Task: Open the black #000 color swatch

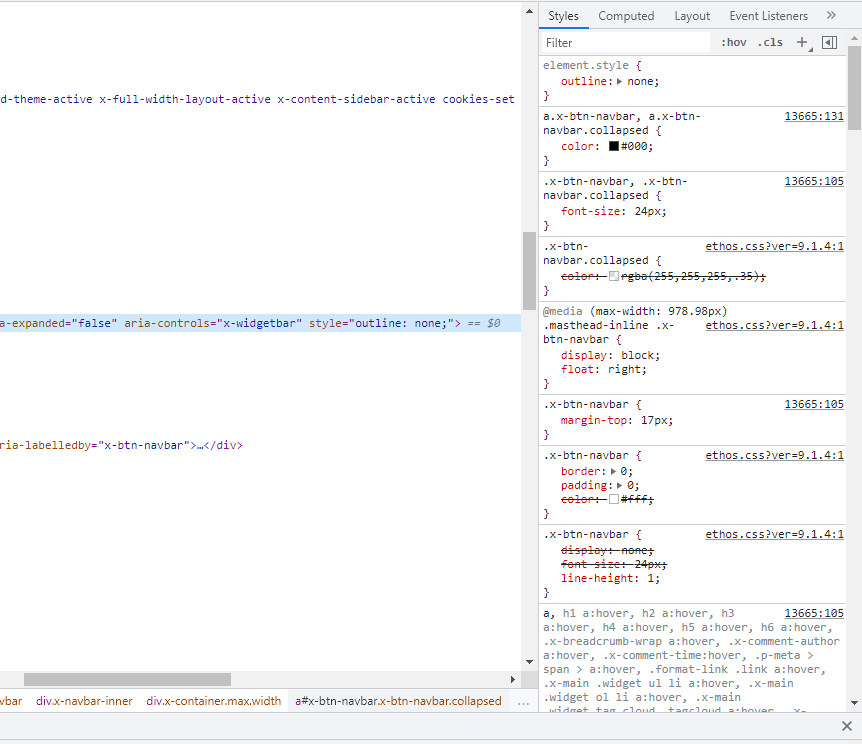Action: tap(614, 146)
